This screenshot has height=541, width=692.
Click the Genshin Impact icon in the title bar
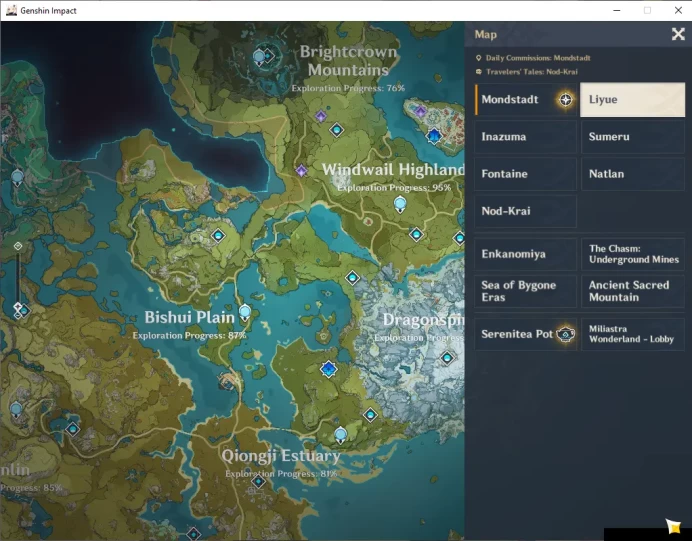11,10
